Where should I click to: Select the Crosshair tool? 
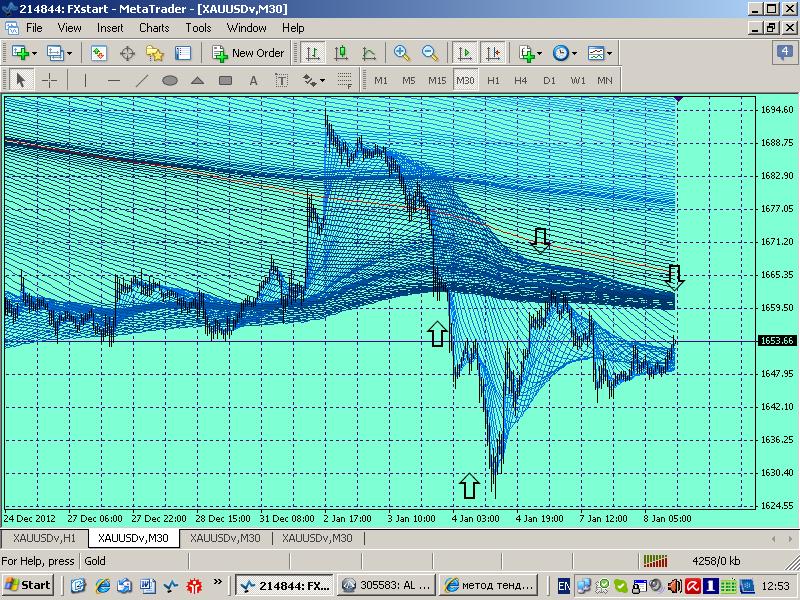click(48, 80)
